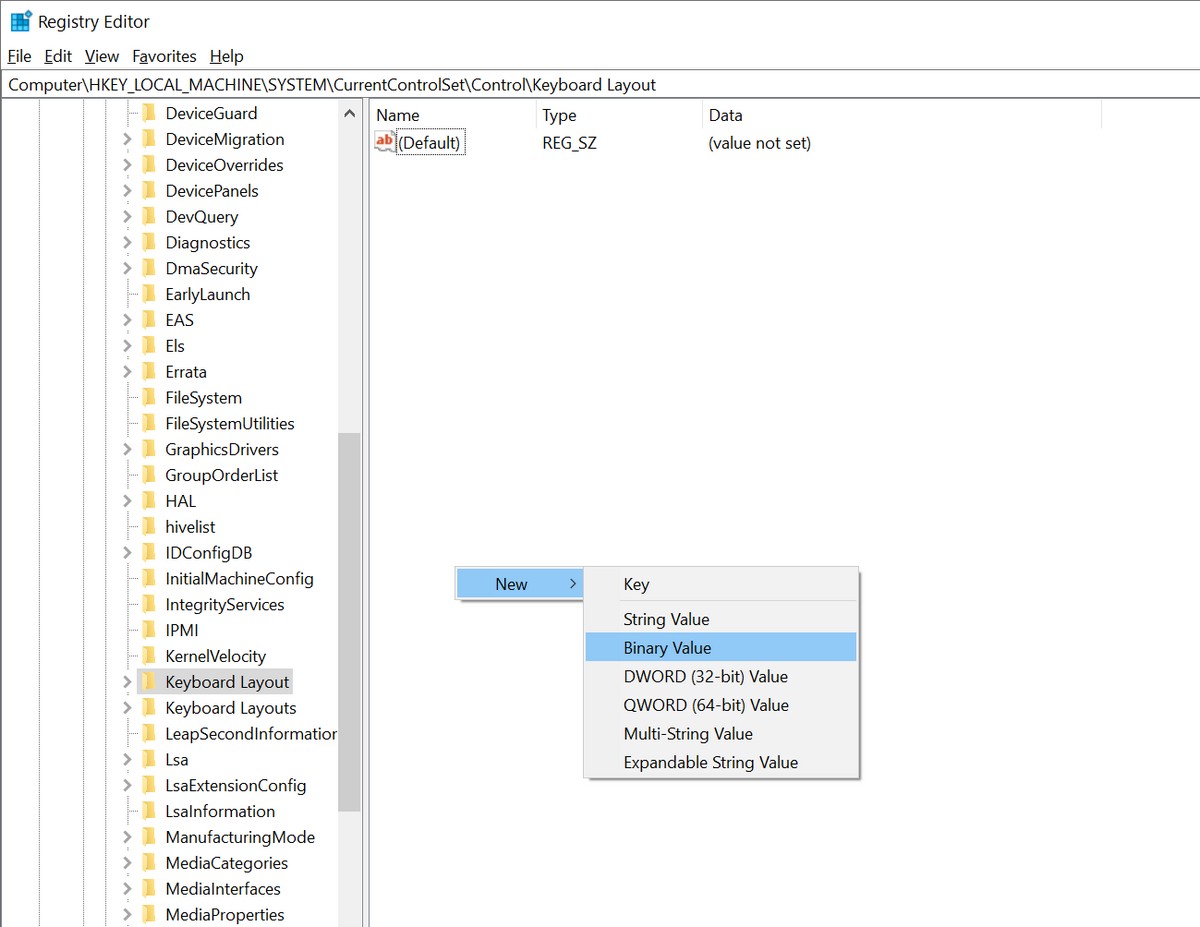
Task: Click the DmaSecurity folder icon
Action: coord(148,268)
